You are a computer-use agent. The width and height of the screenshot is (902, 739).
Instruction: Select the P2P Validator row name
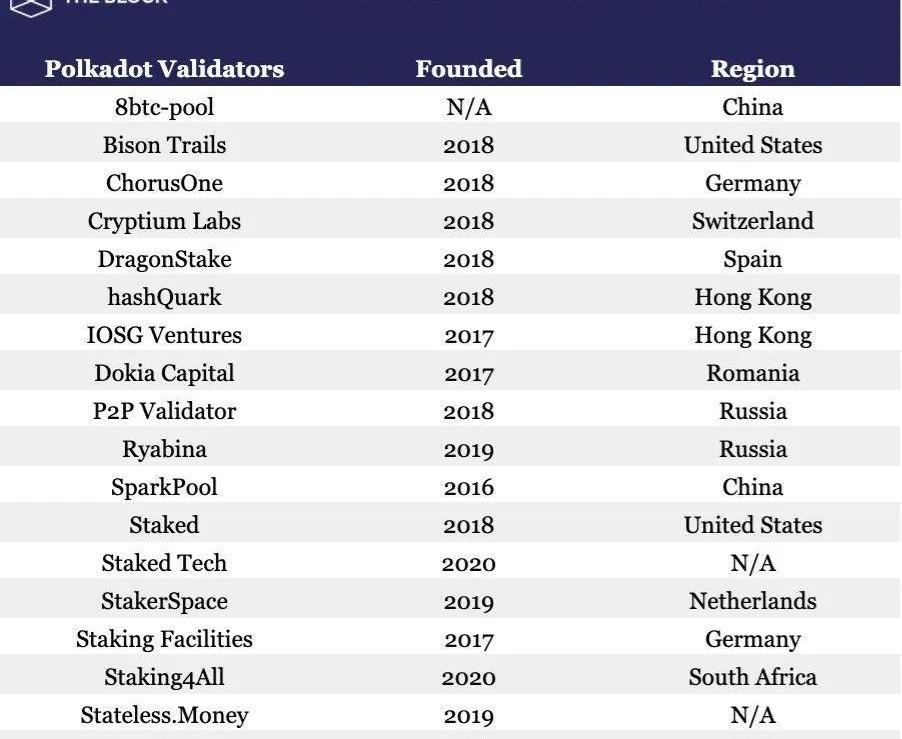(164, 411)
